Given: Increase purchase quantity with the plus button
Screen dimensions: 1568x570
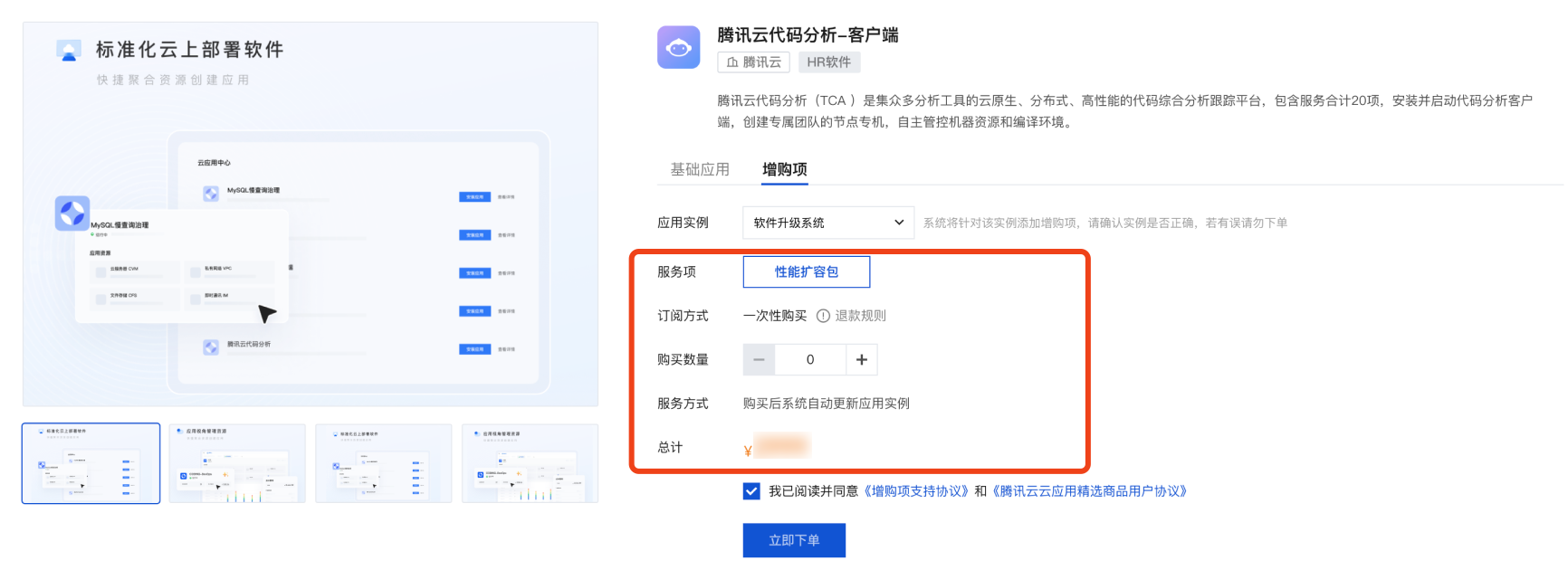Looking at the screenshot, I should (862, 359).
